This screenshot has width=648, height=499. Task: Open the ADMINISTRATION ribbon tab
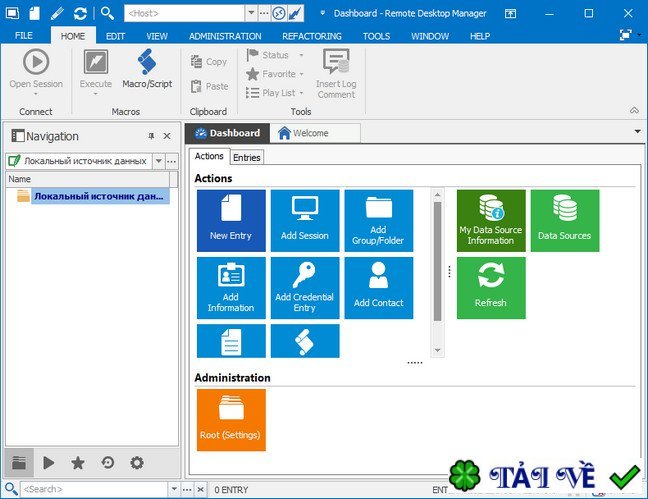[x=225, y=36]
